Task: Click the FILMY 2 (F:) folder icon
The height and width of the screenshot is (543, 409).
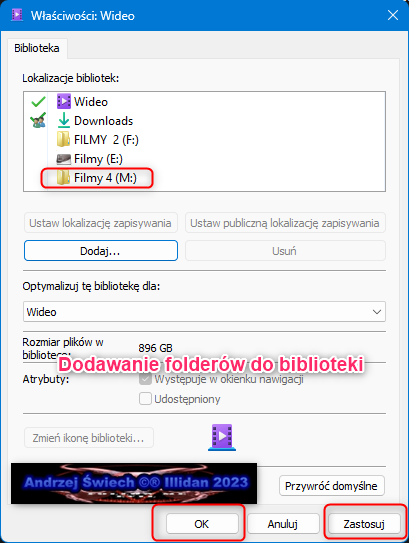Action: 63,139
